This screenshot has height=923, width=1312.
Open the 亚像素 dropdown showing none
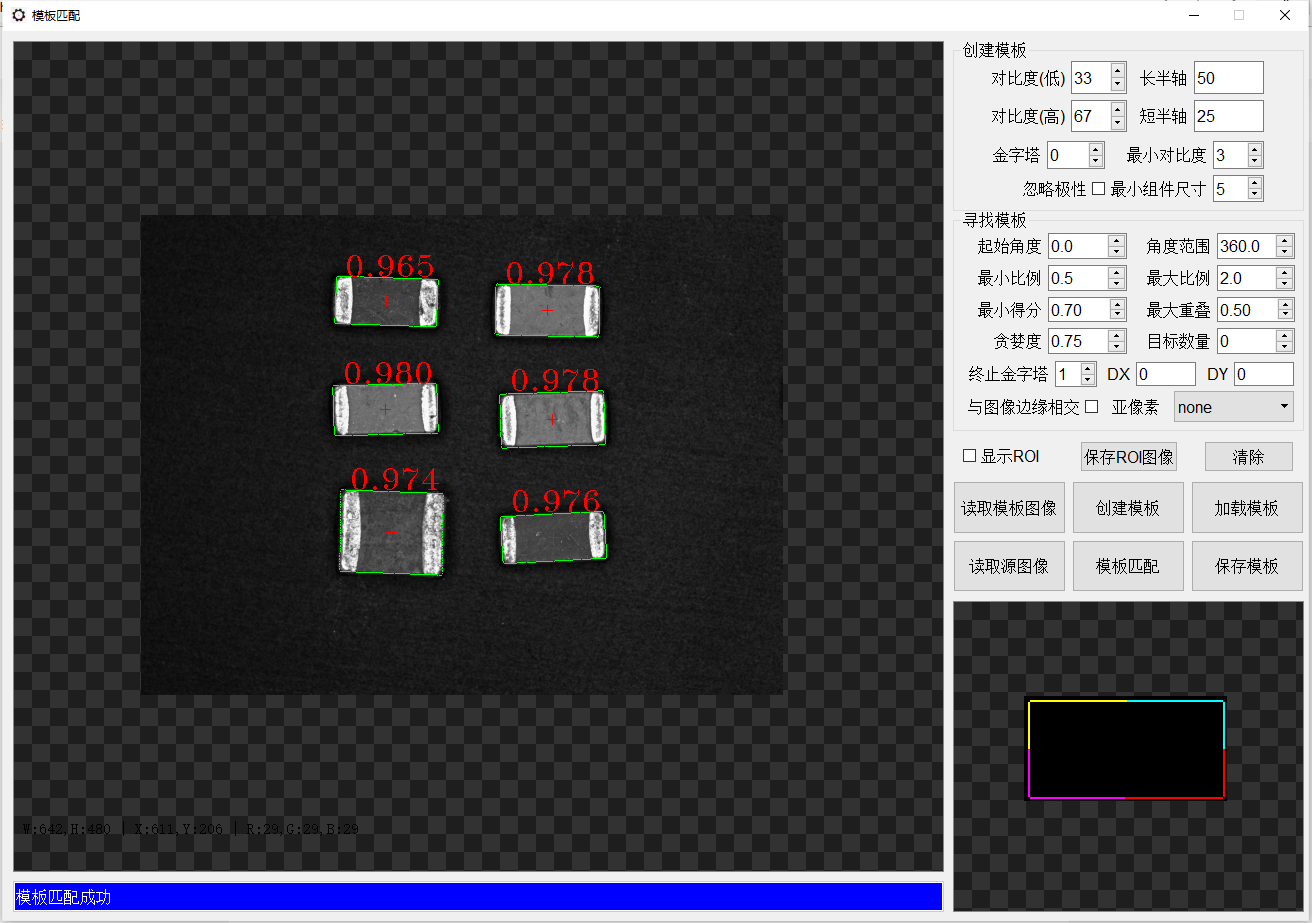coord(1233,407)
